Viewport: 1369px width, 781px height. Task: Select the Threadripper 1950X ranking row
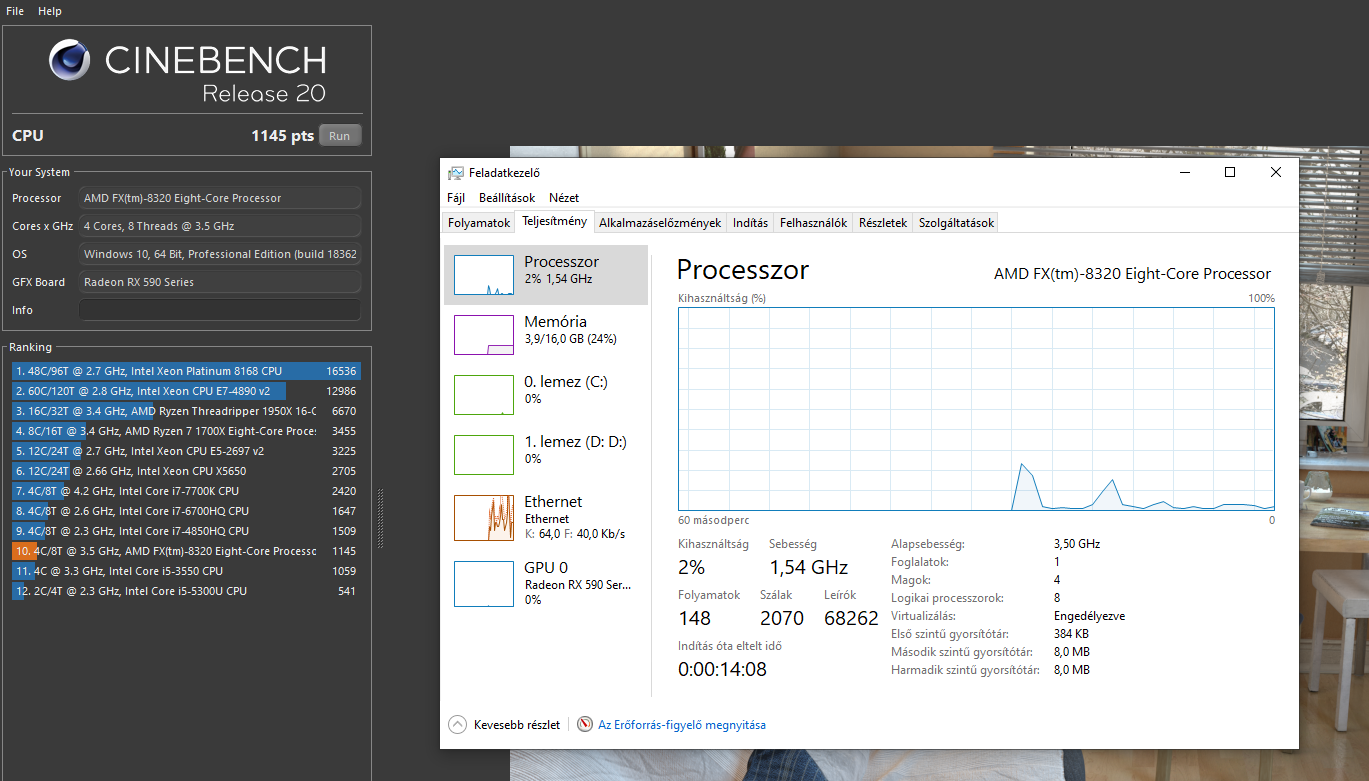tap(186, 411)
